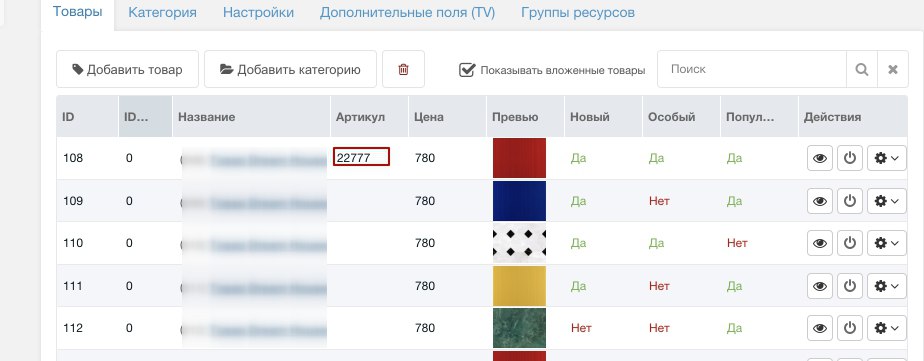
Task: Click Да in Новый for product 108
Action: pos(578,158)
